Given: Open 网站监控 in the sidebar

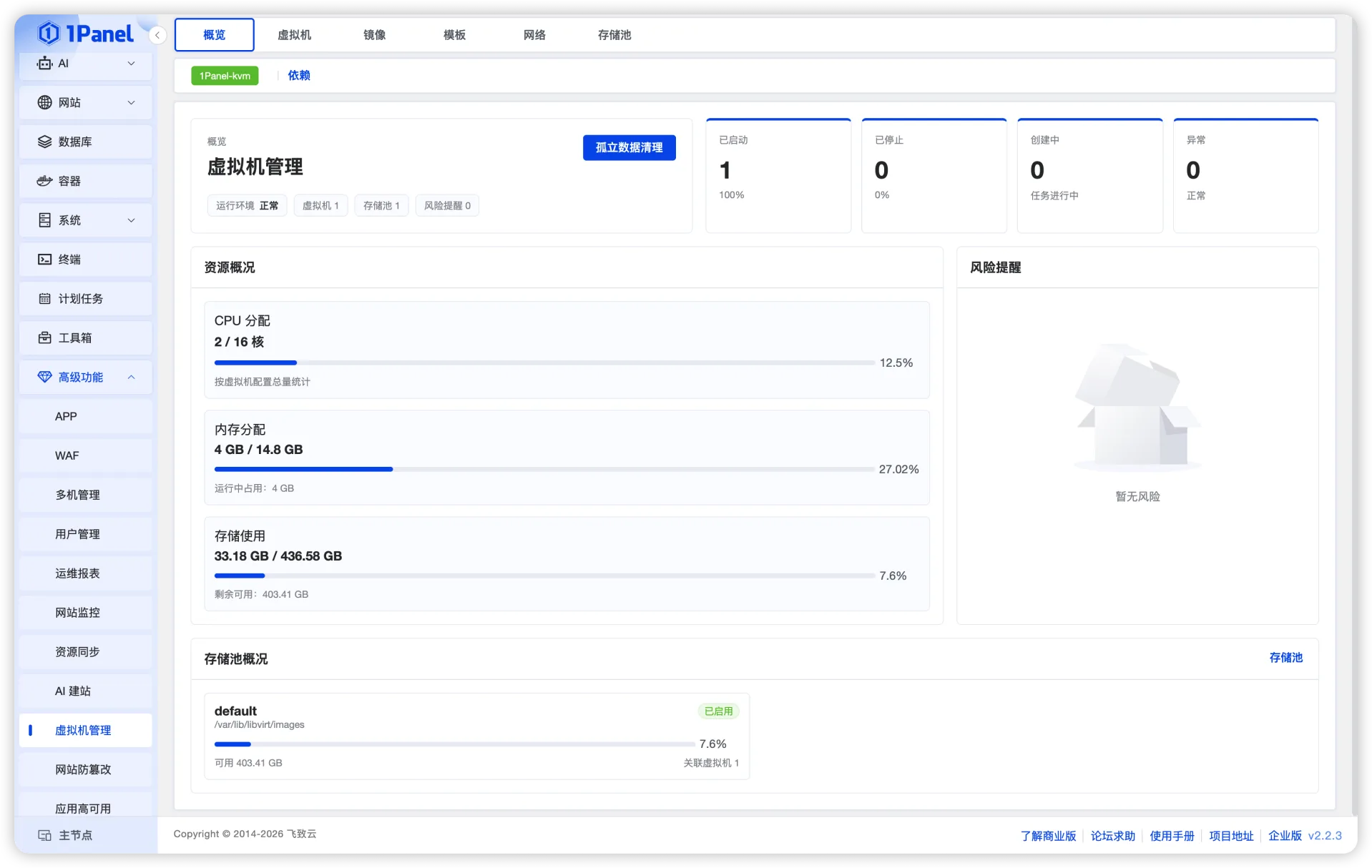Looking at the screenshot, I should point(85,613).
